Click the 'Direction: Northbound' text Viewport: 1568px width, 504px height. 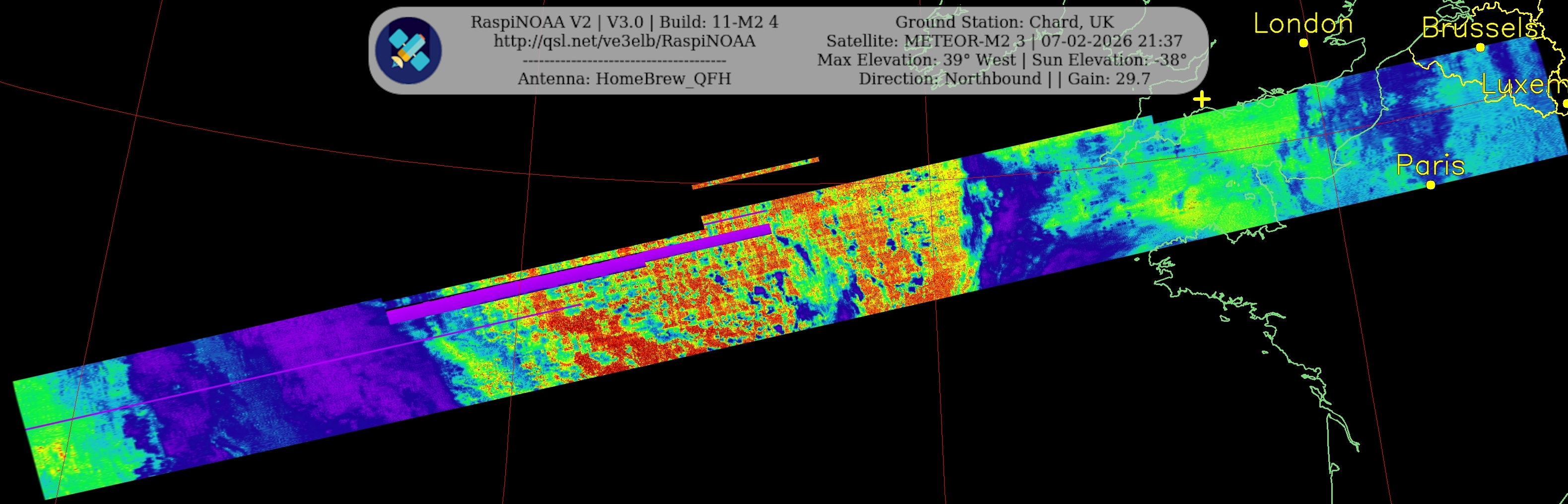pos(950,79)
